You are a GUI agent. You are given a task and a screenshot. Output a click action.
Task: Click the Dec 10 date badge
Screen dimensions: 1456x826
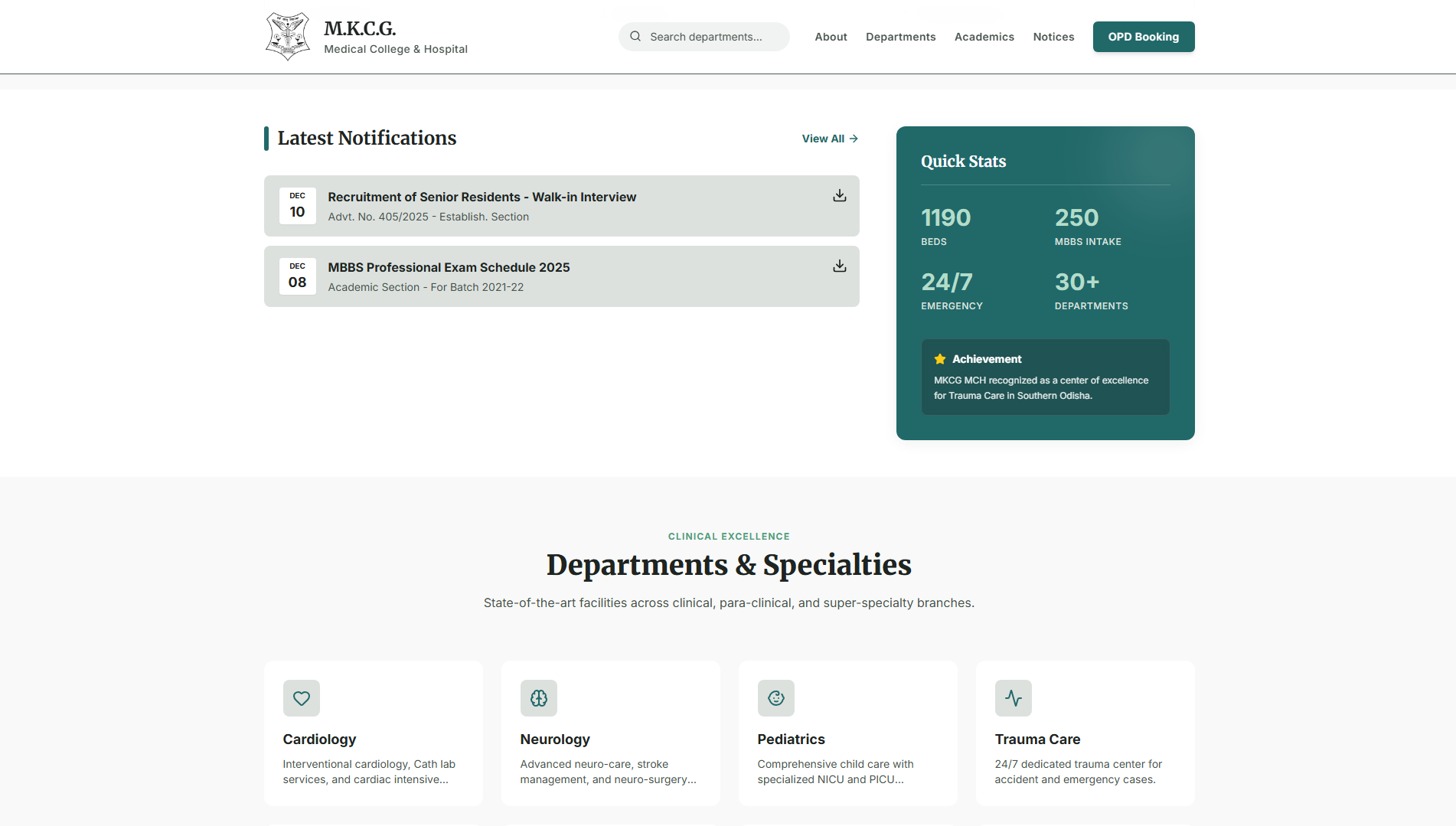pyautogui.click(x=297, y=206)
